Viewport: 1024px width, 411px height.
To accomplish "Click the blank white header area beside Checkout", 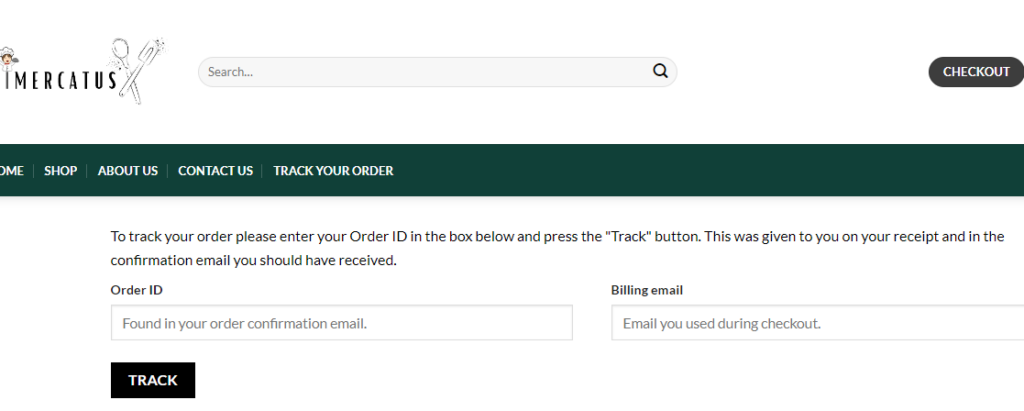I will (800, 72).
